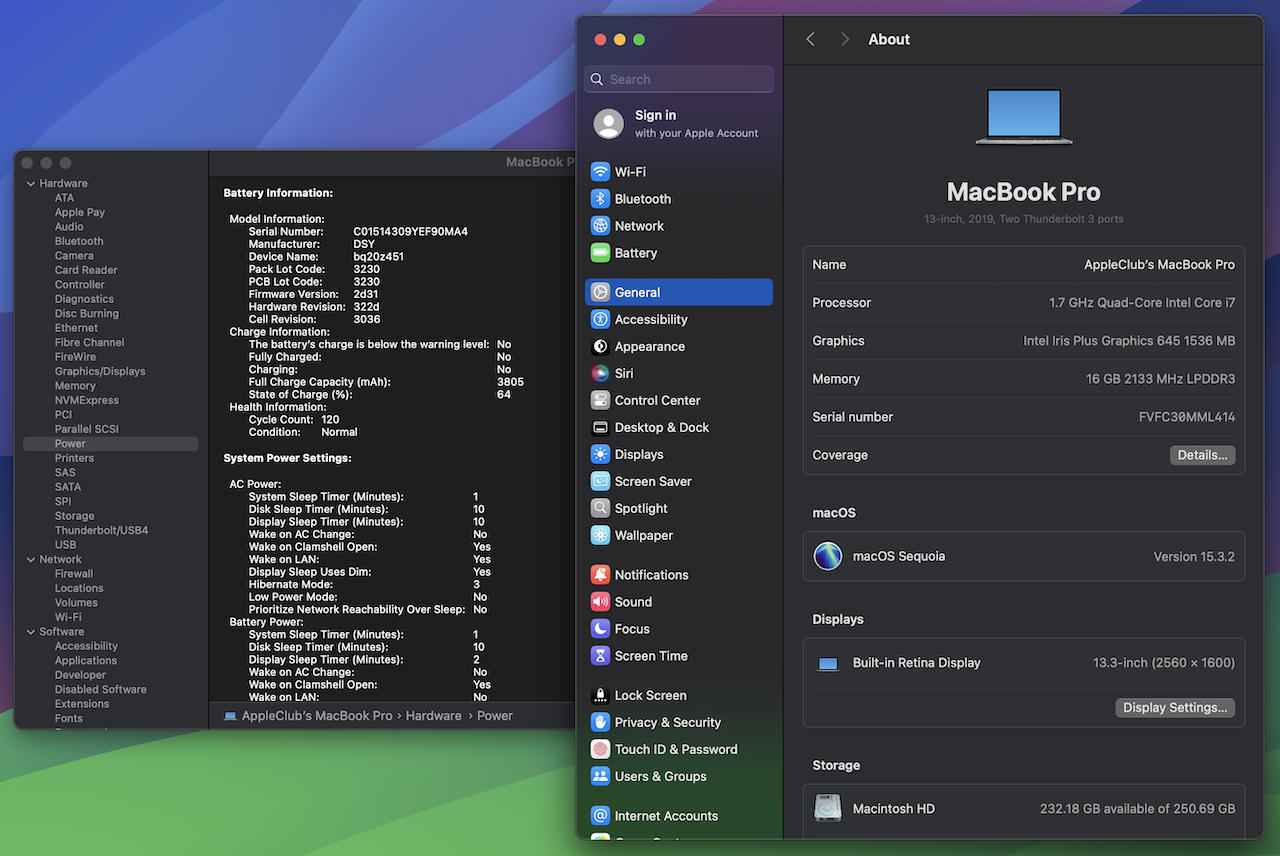Select USB in System Information sidebar
Image resolution: width=1280 pixels, height=856 pixels.
tap(65, 545)
